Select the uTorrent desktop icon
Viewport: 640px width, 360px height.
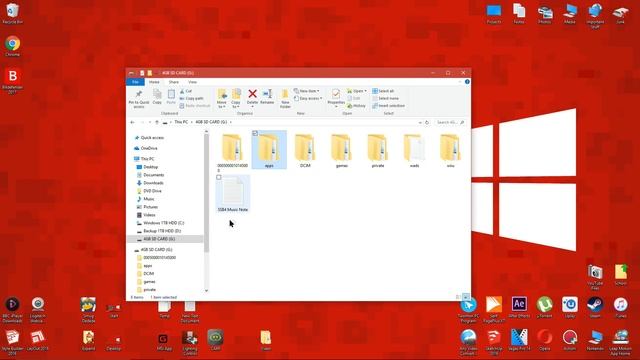pyautogui.click(x=544, y=307)
